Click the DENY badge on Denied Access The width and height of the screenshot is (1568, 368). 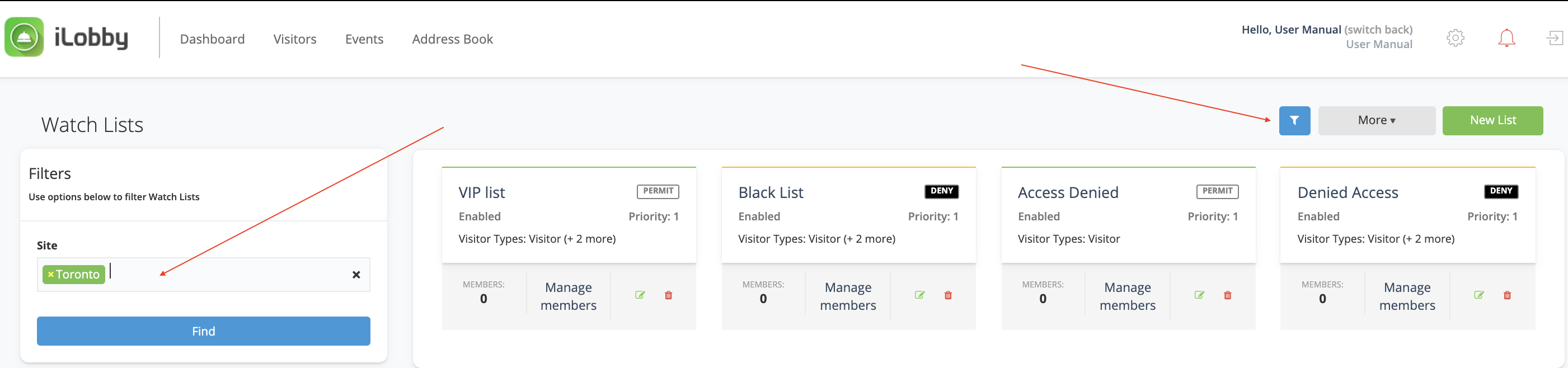click(x=1501, y=191)
